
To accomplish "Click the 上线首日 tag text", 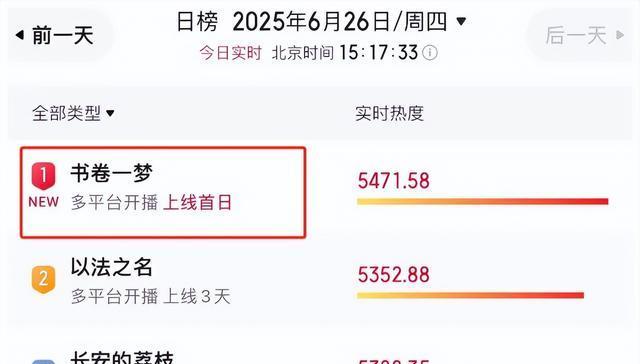I will tap(198, 202).
